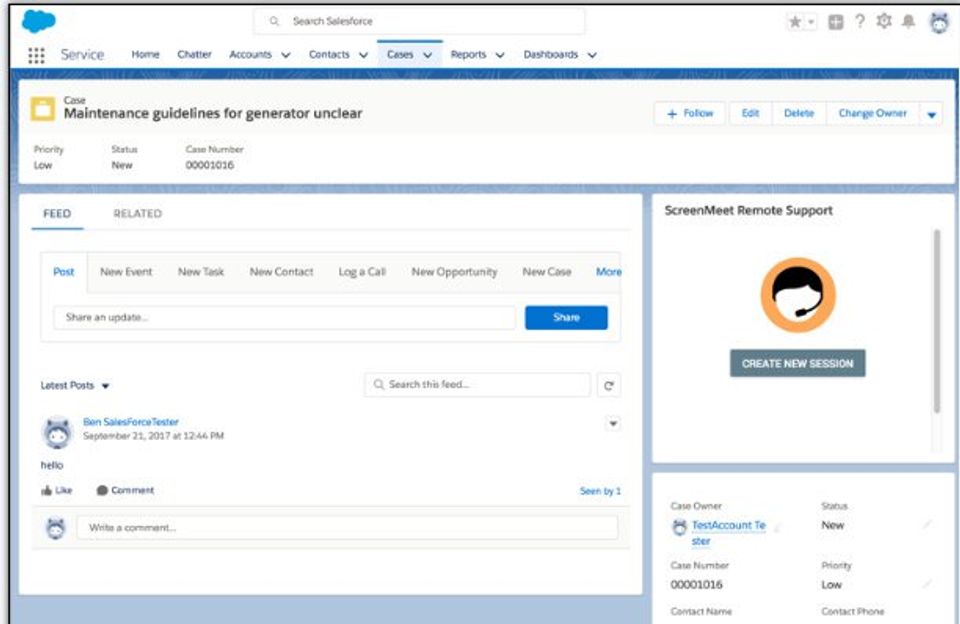Click the search magnifier in Search Salesforce

coord(274,21)
